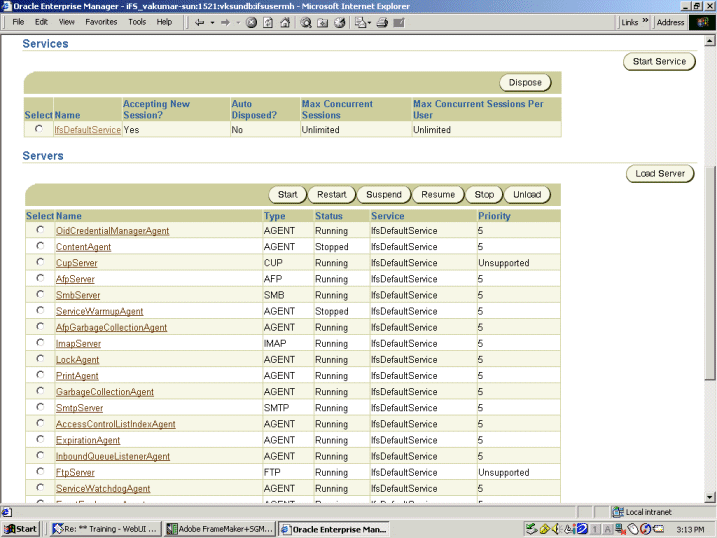Open the ServiceWarmupAgent link
This screenshot has height=538, width=717.
[x=99, y=311]
